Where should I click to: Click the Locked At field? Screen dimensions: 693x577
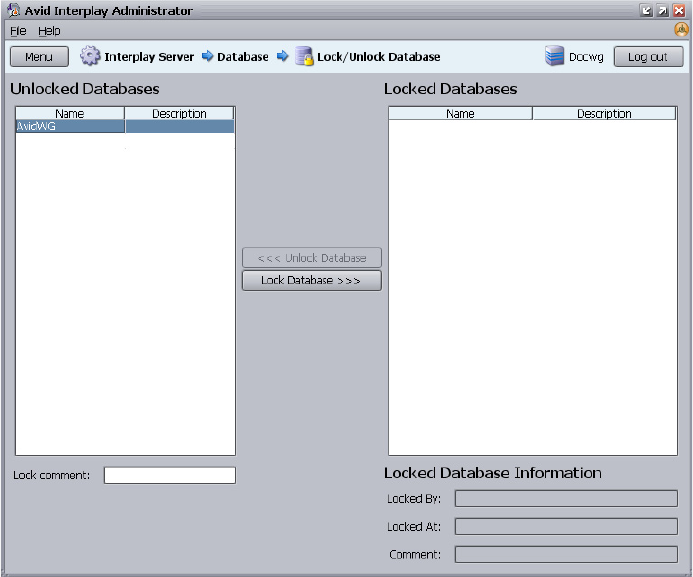[566, 526]
